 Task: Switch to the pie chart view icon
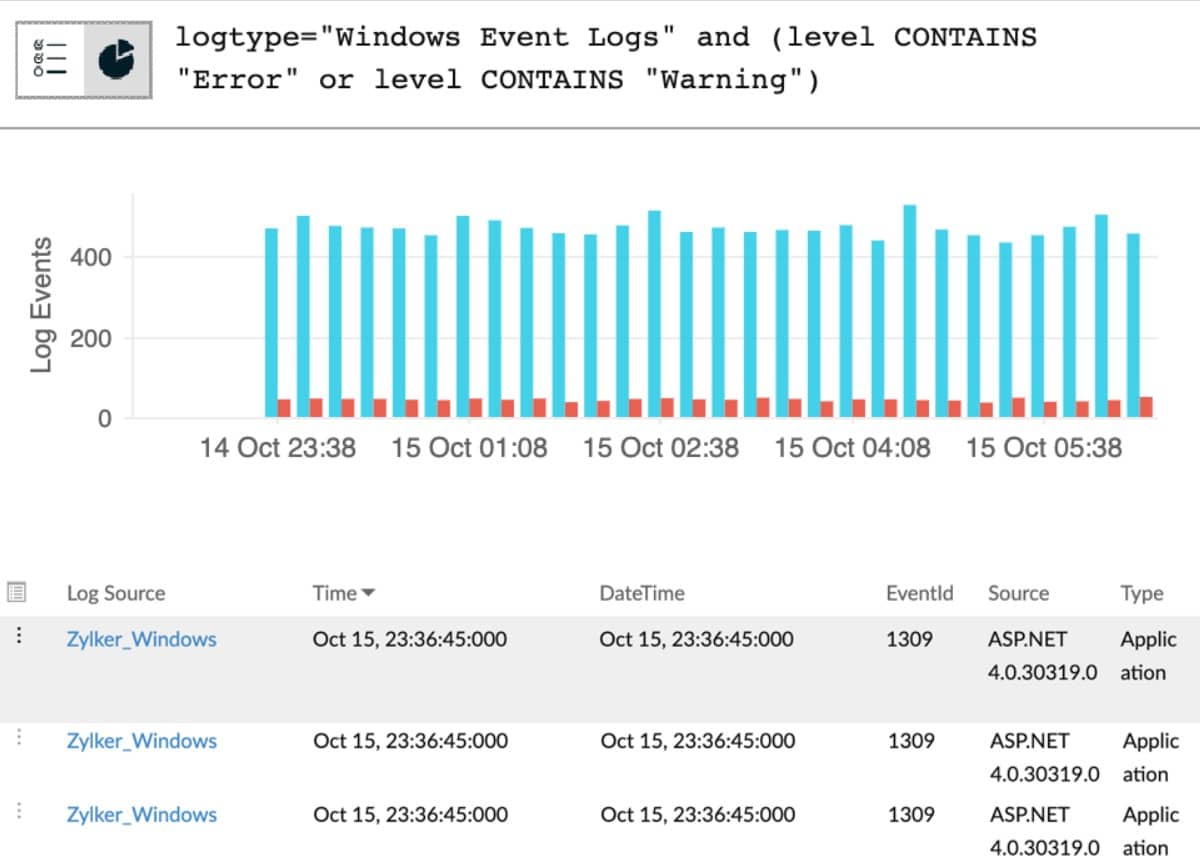tap(117, 60)
